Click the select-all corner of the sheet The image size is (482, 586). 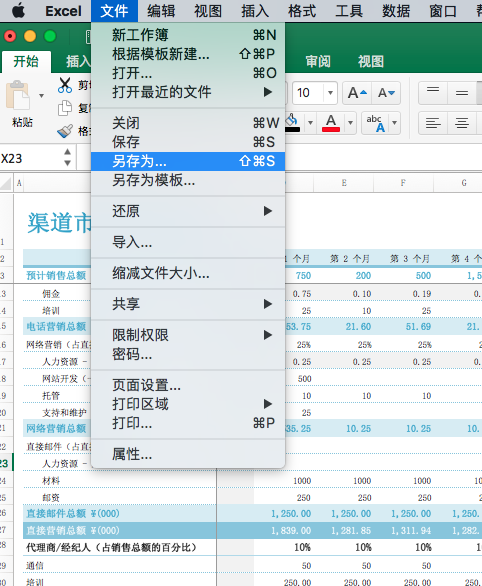(x=6, y=183)
